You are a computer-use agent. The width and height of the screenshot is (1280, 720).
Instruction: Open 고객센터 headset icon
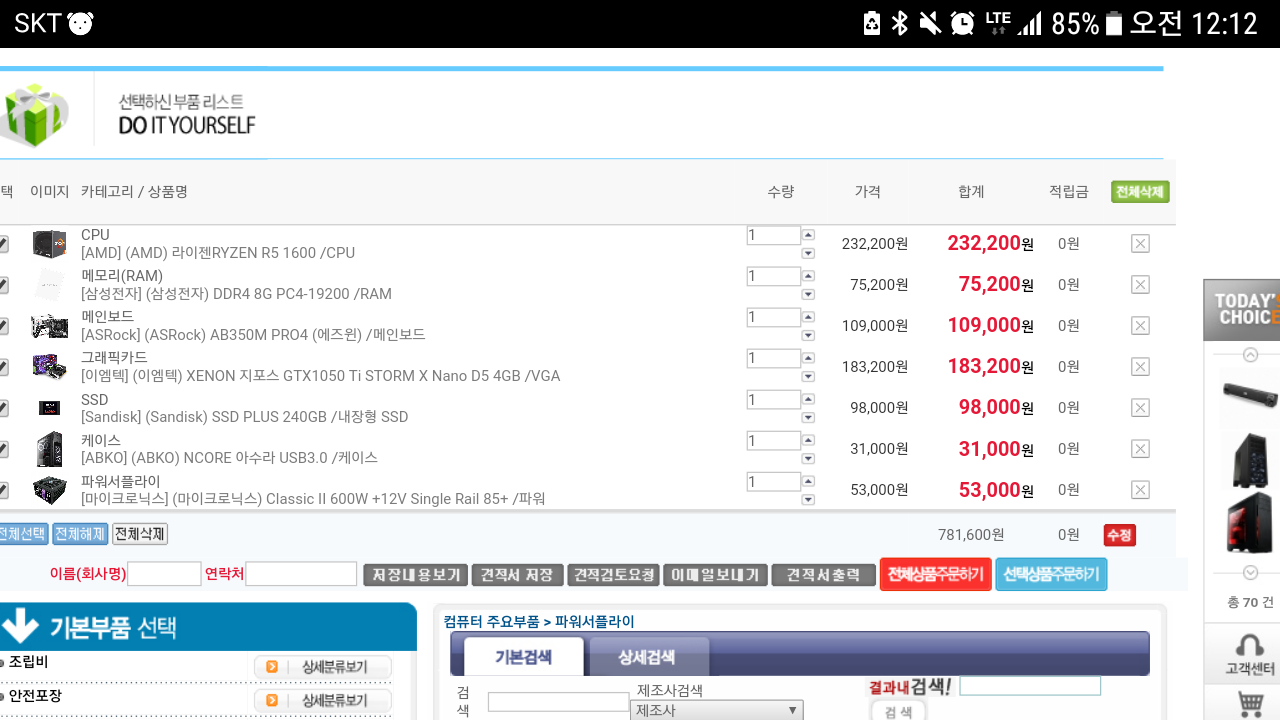click(x=1250, y=654)
